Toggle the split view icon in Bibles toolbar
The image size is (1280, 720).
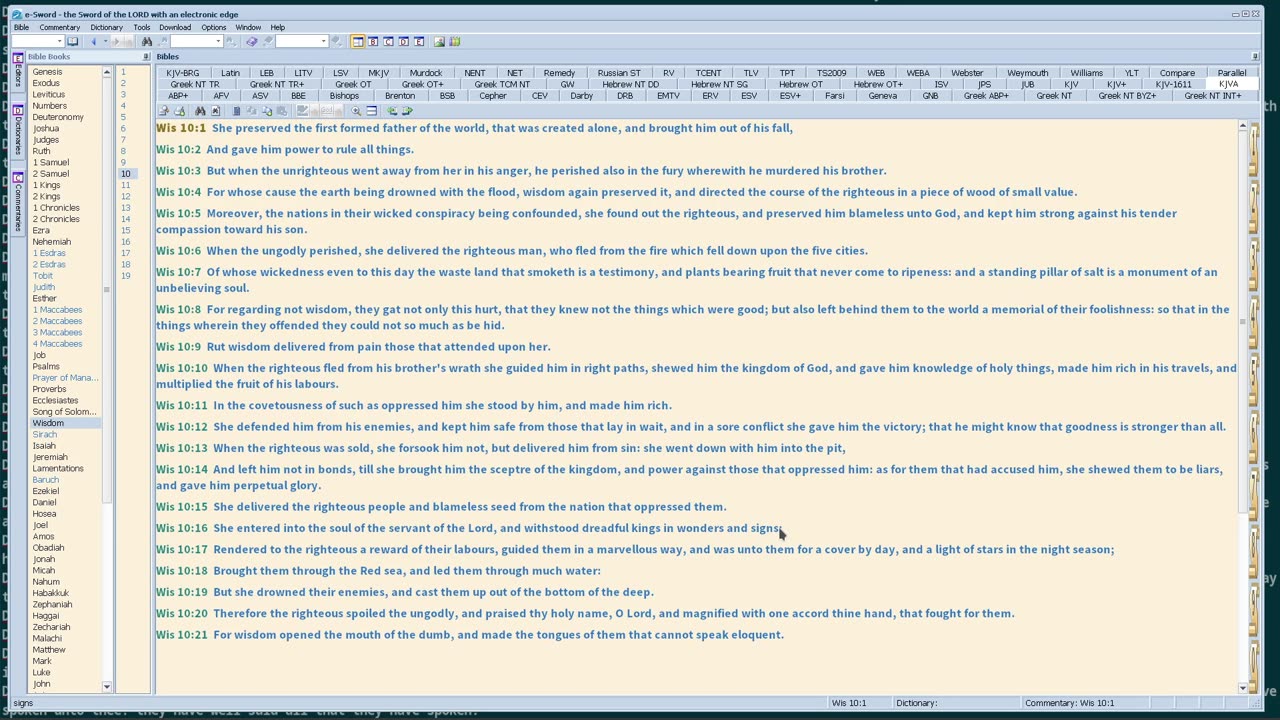tap(371, 111)
